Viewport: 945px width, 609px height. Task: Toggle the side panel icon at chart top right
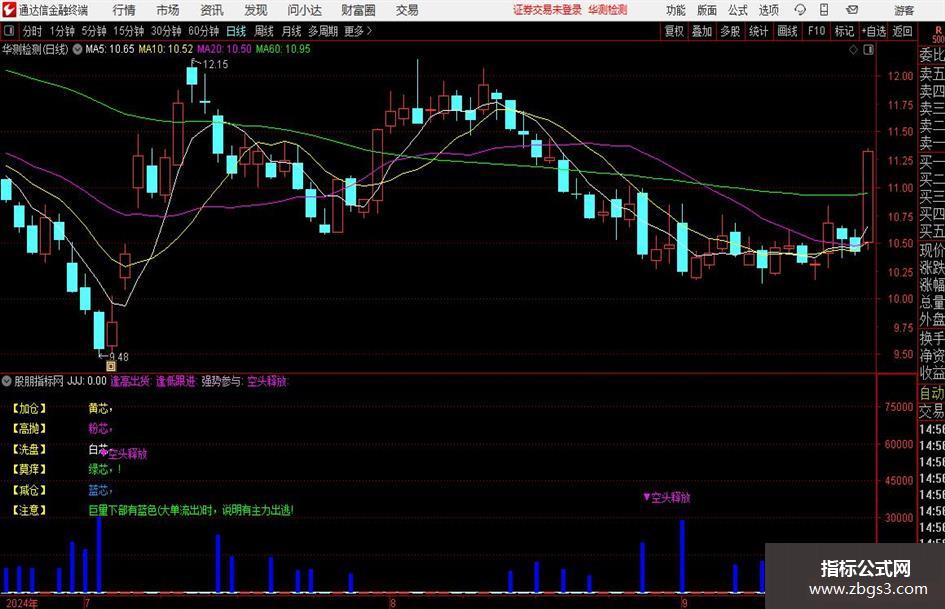(x=868, y=50)
